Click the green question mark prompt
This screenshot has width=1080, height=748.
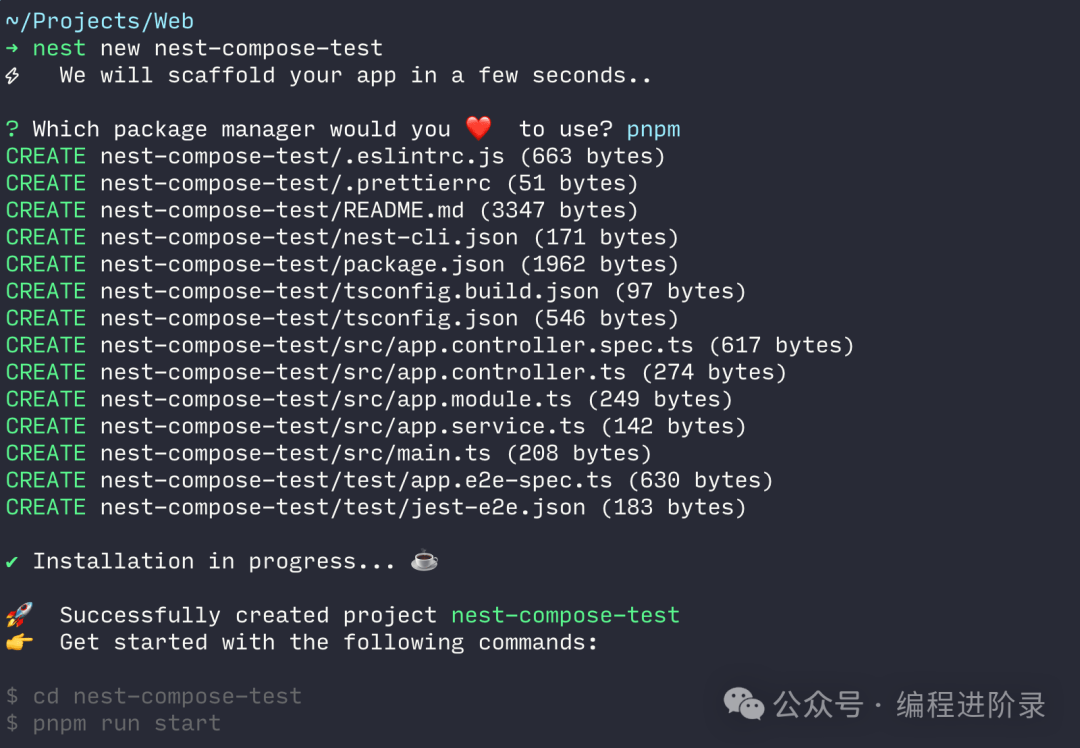pyautogui.click(x=12, y=129)
